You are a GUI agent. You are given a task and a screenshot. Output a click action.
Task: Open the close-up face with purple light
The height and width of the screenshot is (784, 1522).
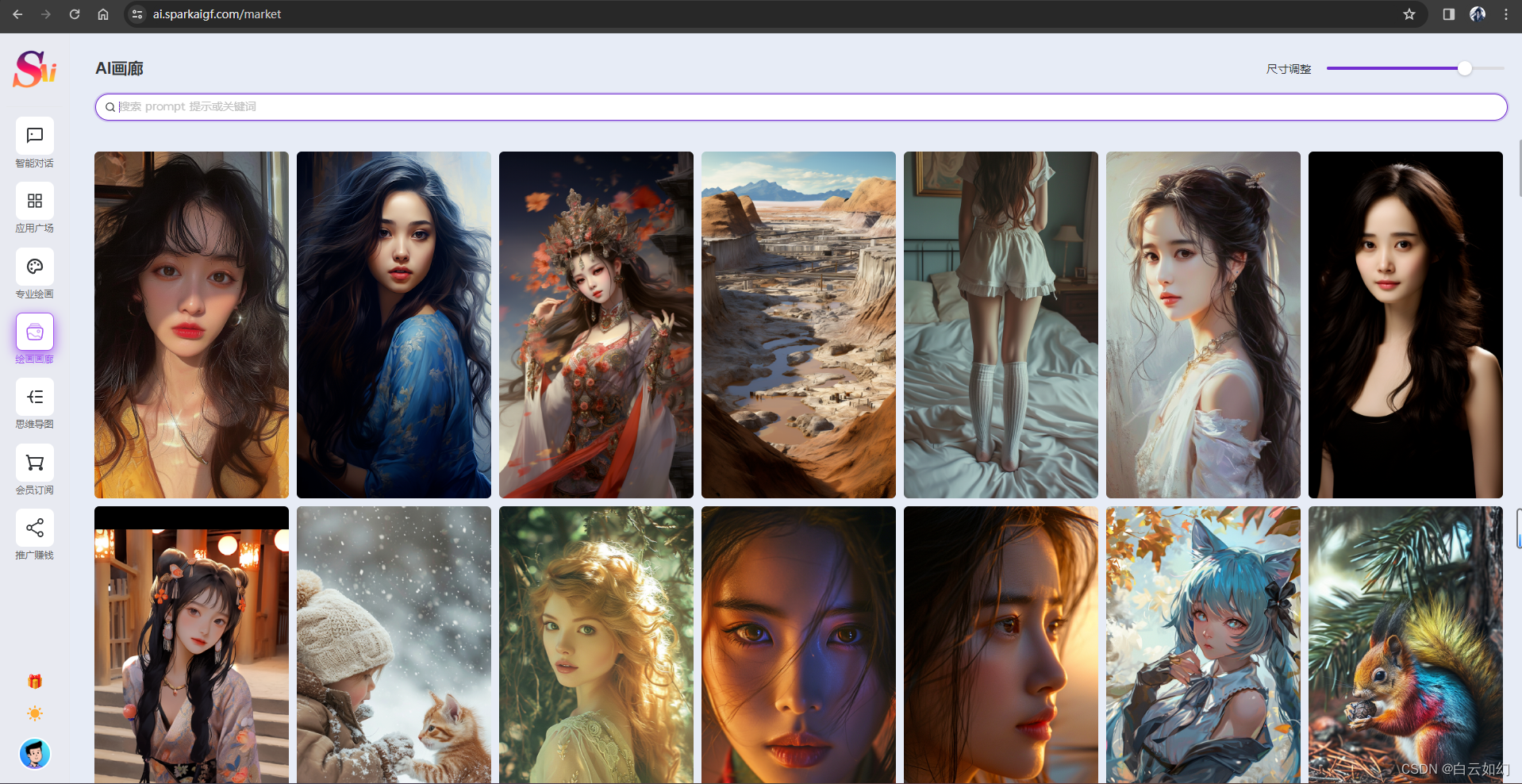[x=798, y=645]
